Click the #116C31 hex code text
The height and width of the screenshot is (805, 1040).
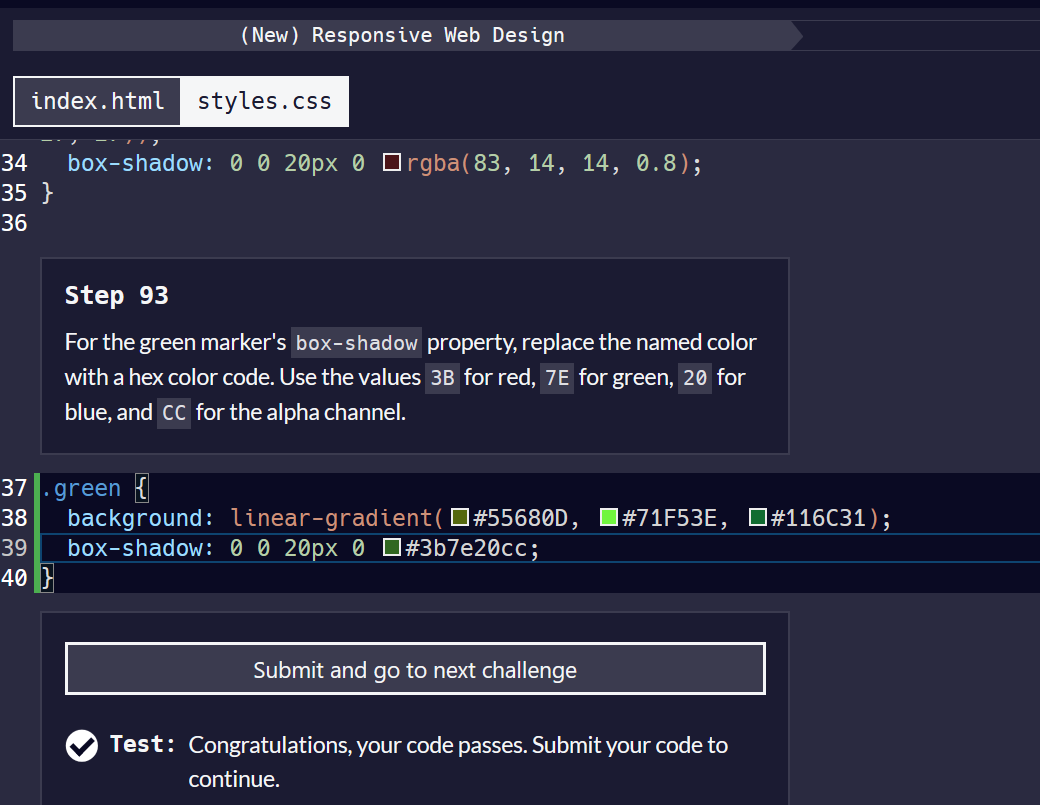[x=818, y=518]
